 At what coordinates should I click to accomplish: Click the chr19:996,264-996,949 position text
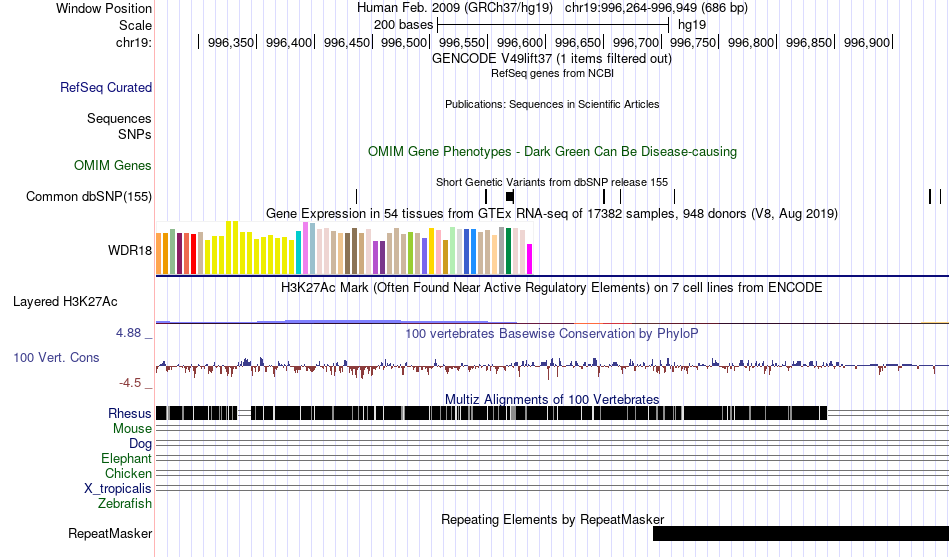[656, 8]
